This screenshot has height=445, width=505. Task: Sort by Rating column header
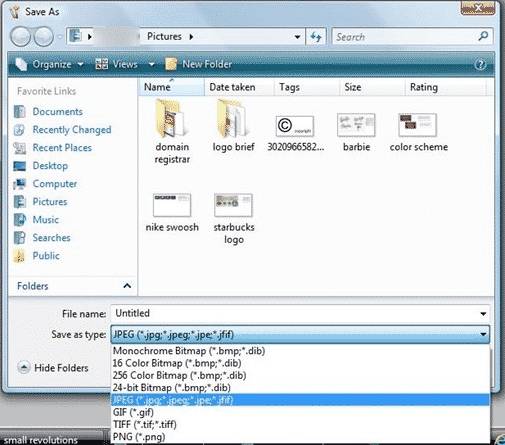pyautogui.click(x=446, y=87)
